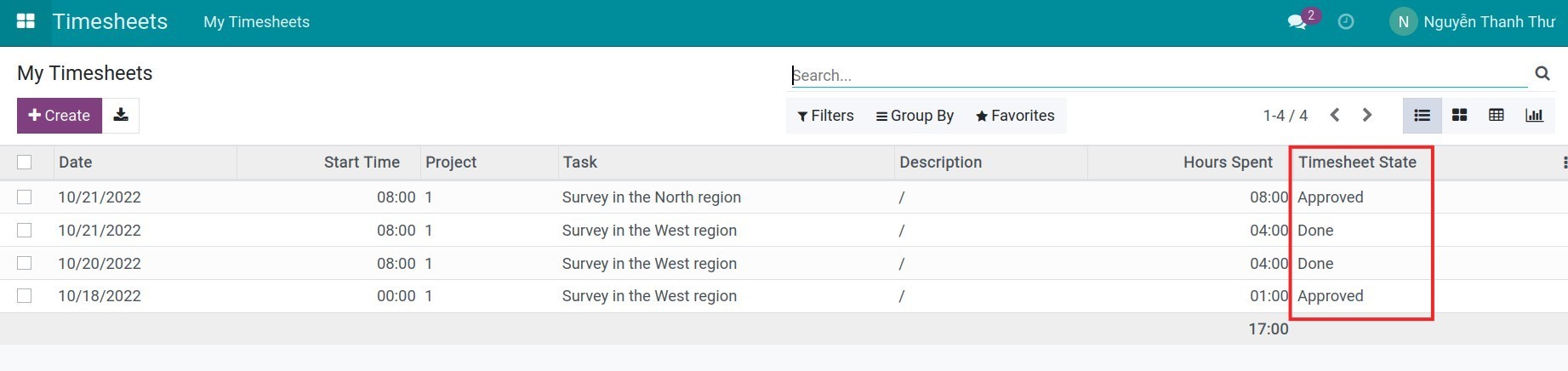
Task: Select the list view icon
Action: pyautogui.click(x=1422, y=116)
